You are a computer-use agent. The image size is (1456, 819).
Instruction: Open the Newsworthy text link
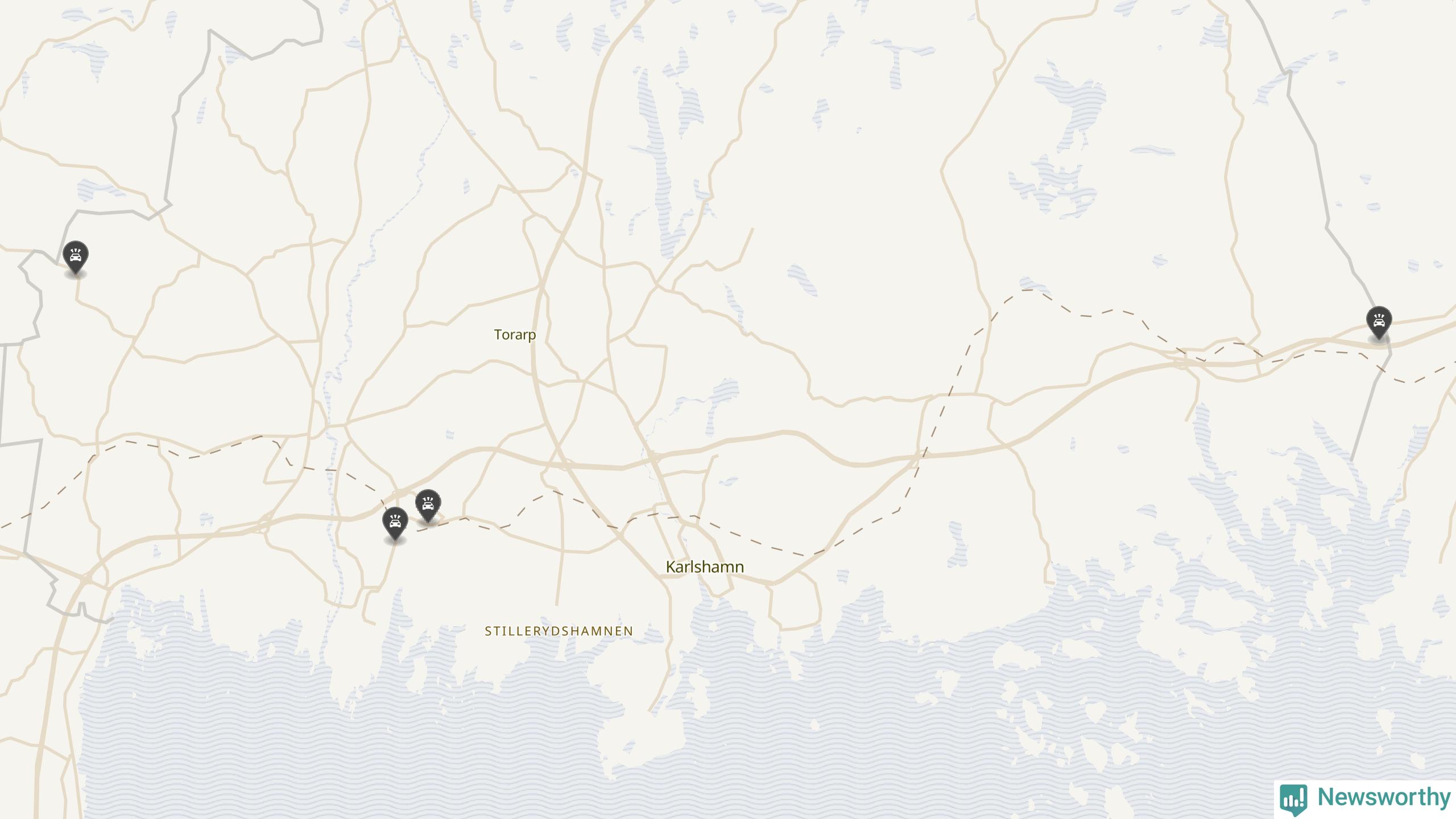point(1384,797)
